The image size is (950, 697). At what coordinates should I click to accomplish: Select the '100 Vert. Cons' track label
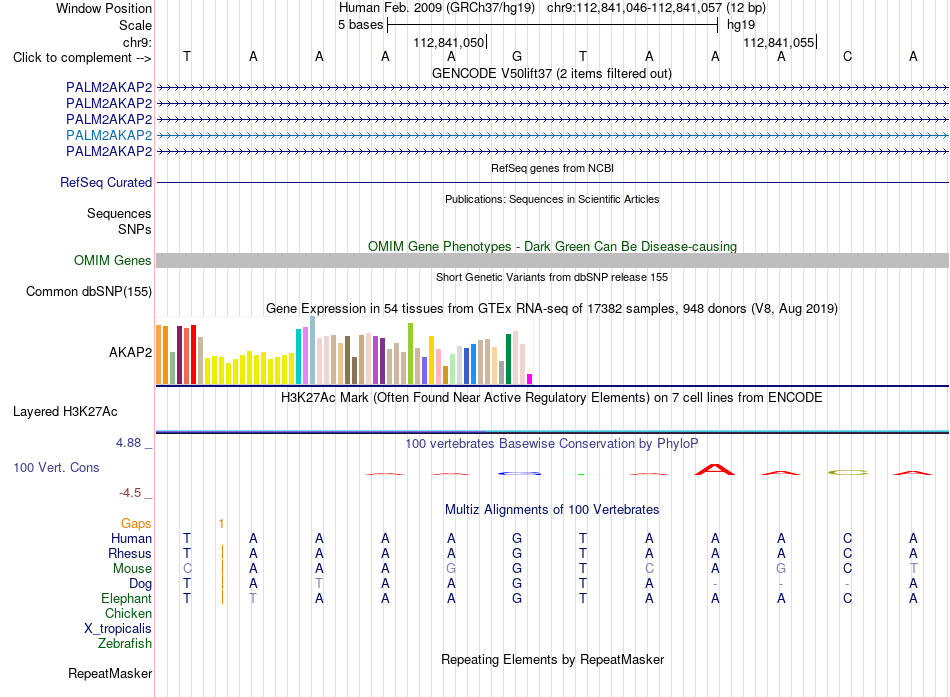click(56, 467)
